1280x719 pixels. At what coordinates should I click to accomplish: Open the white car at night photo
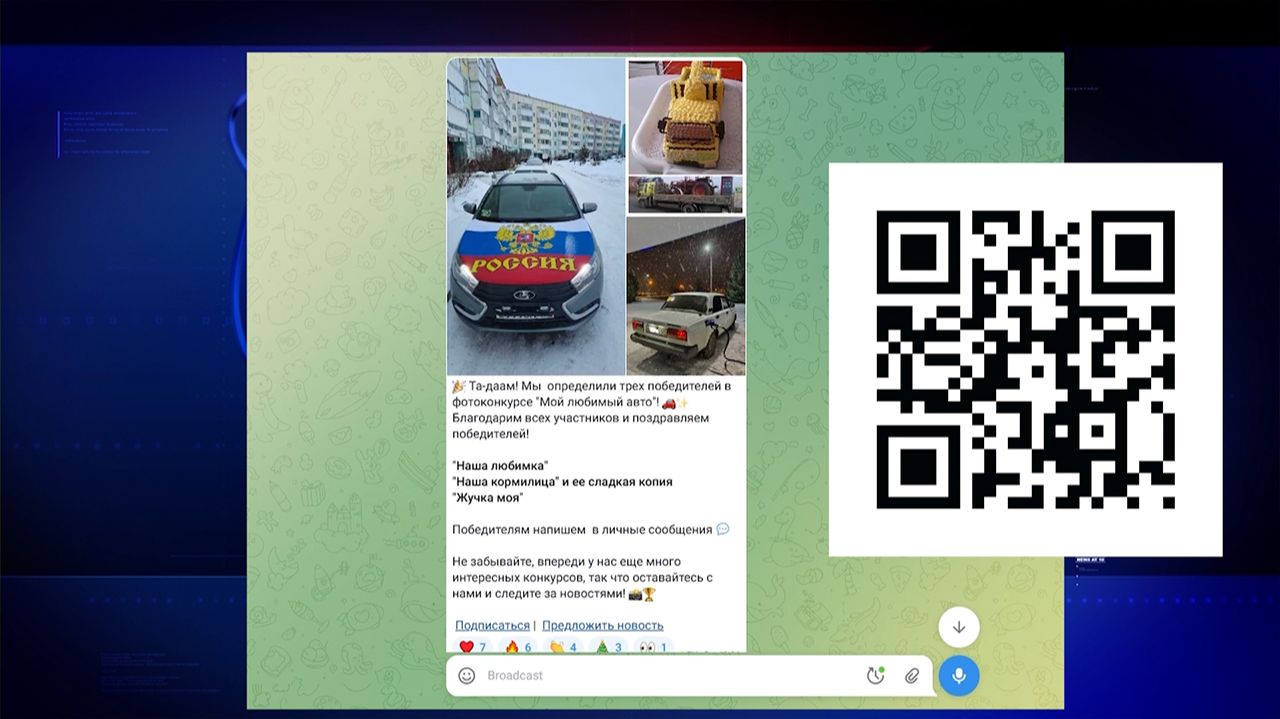(x=686, y=296)
